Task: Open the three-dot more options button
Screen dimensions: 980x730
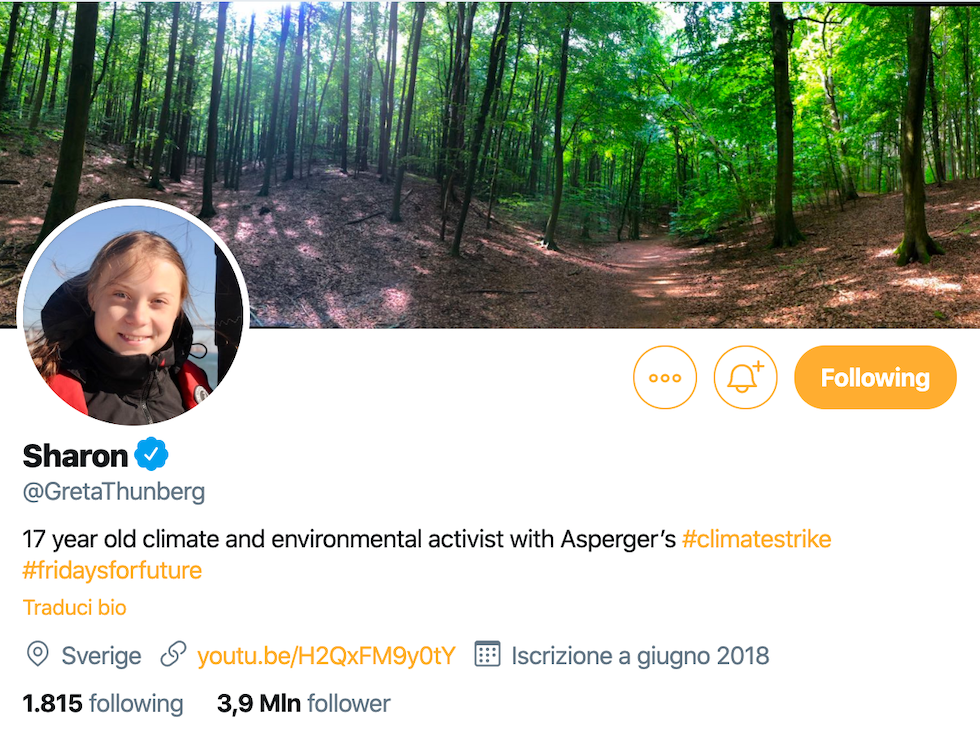Action: tap(665, 378)
